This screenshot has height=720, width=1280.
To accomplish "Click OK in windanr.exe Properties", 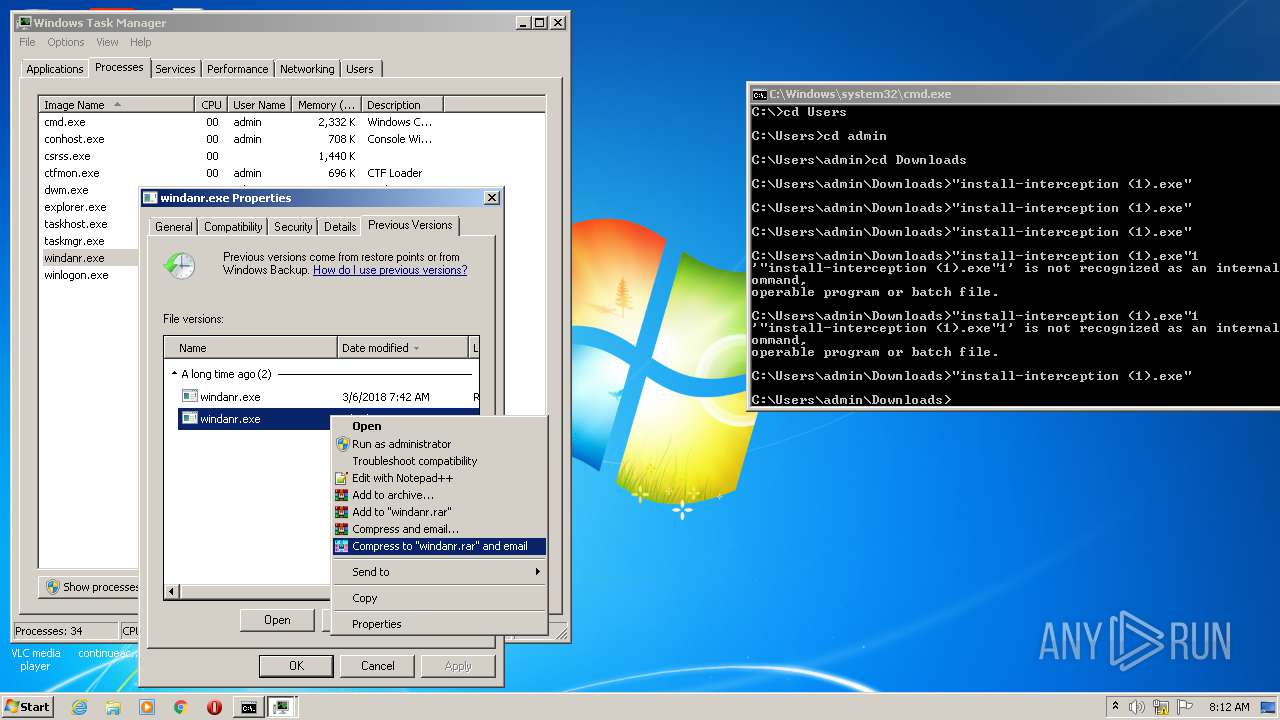I will pyautogui.click(x=296, y=666).
